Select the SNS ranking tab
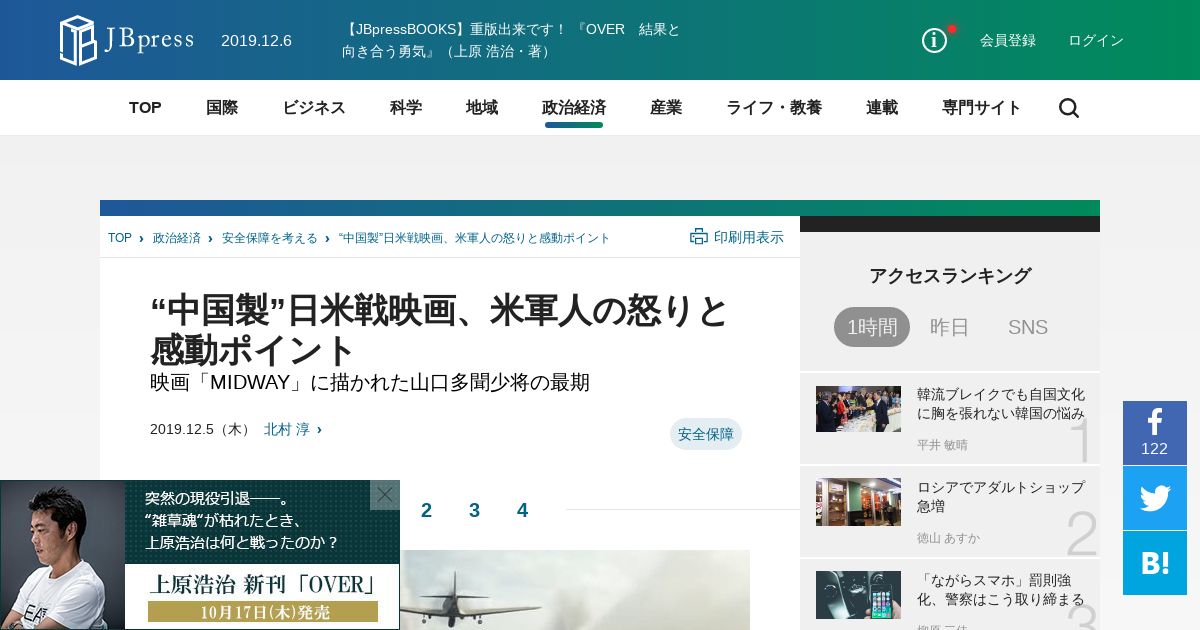The height and width of the screenshot is (630, 1200). (1028, 327)
